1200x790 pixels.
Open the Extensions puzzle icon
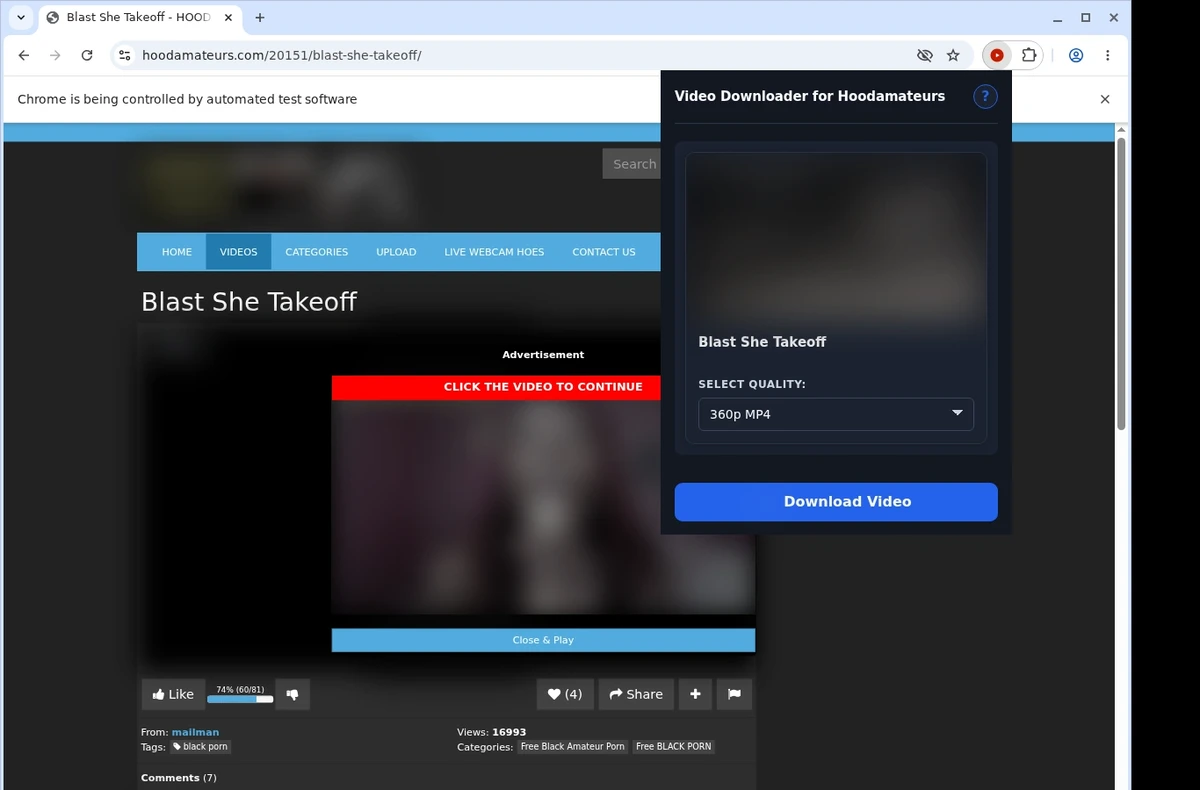coord(1028,55)
